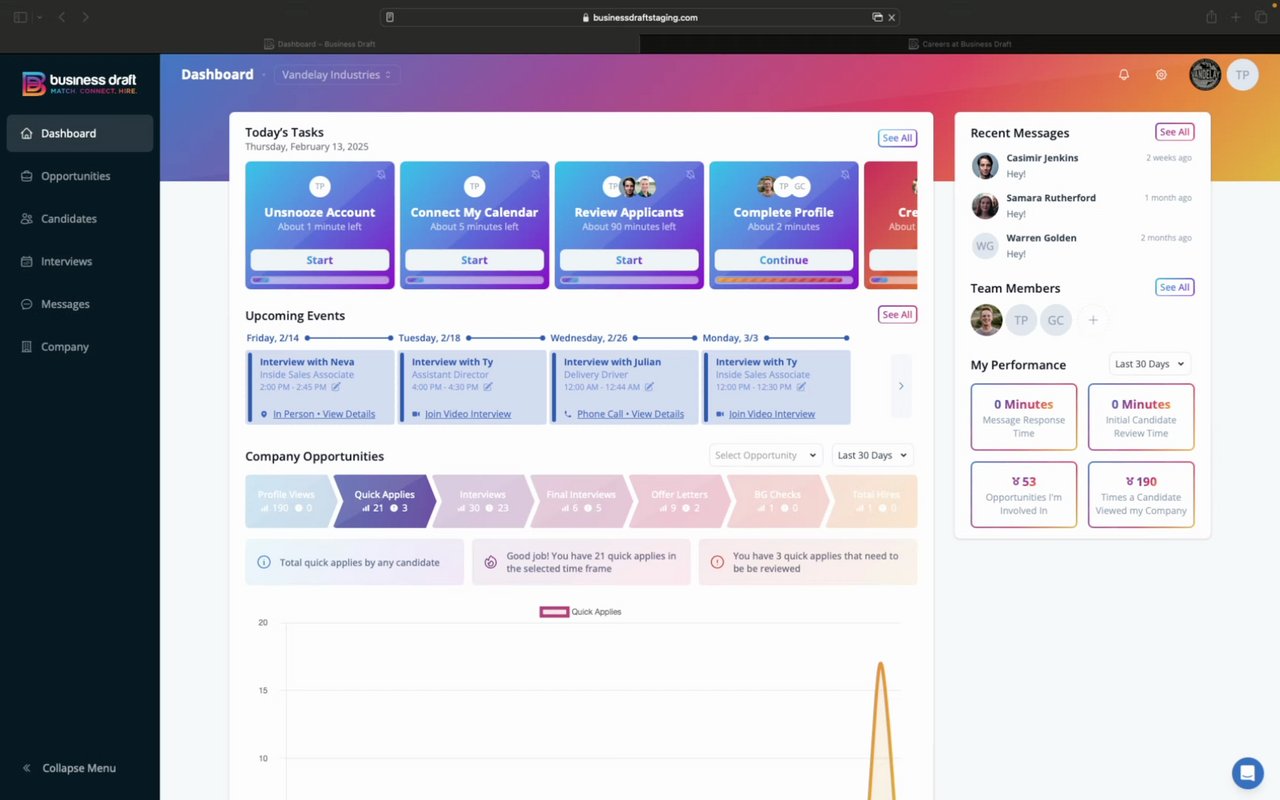Screen dimensions: 1280x800
Task: Select the Offer Letters funnel stage
Action: pyautogui.click(x=679, y=501)
